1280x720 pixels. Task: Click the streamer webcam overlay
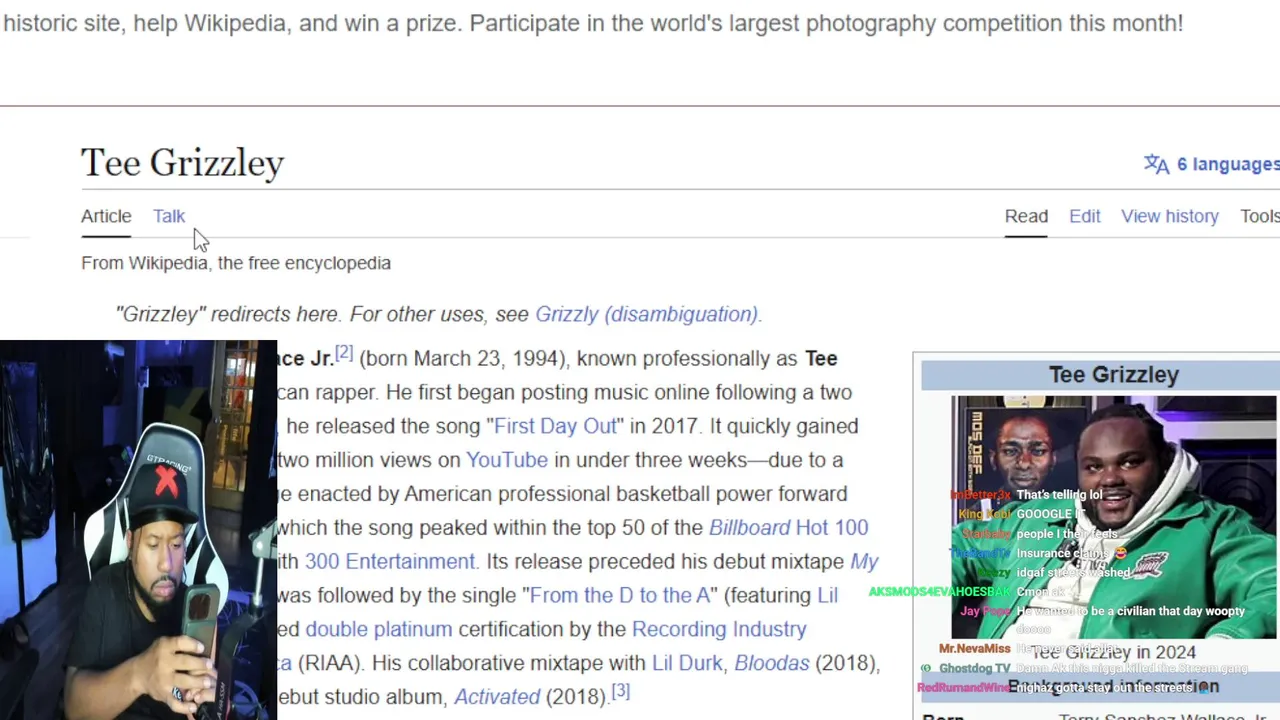(x=138, y=530)
